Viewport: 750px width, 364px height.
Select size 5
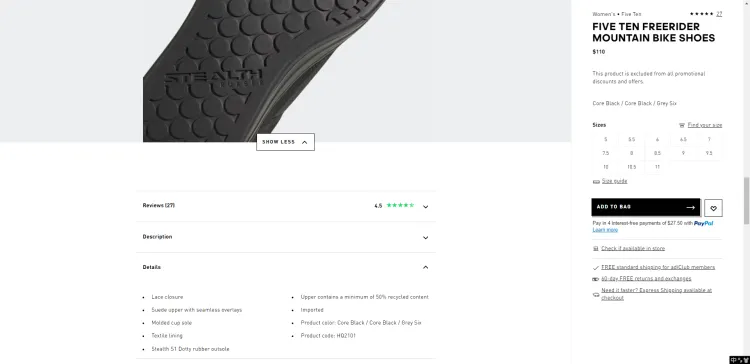(606, 140)
